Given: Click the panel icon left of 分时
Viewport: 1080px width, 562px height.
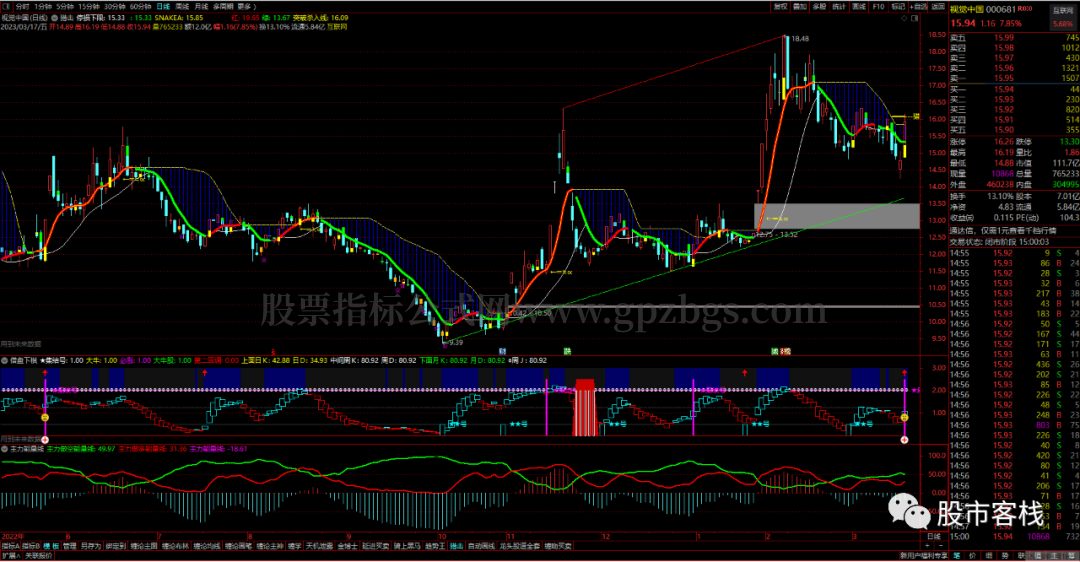Looking at the screenshot, I should coord(6,6).
